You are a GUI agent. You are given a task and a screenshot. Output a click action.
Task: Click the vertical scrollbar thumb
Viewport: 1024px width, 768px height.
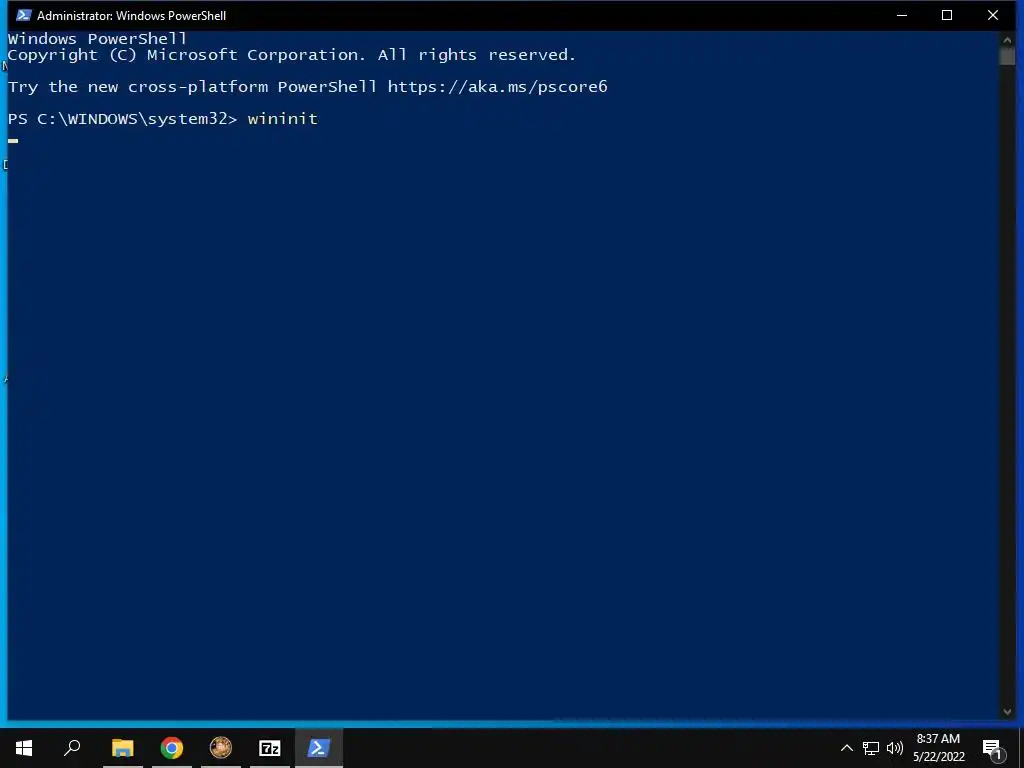tap(1006, 57)
